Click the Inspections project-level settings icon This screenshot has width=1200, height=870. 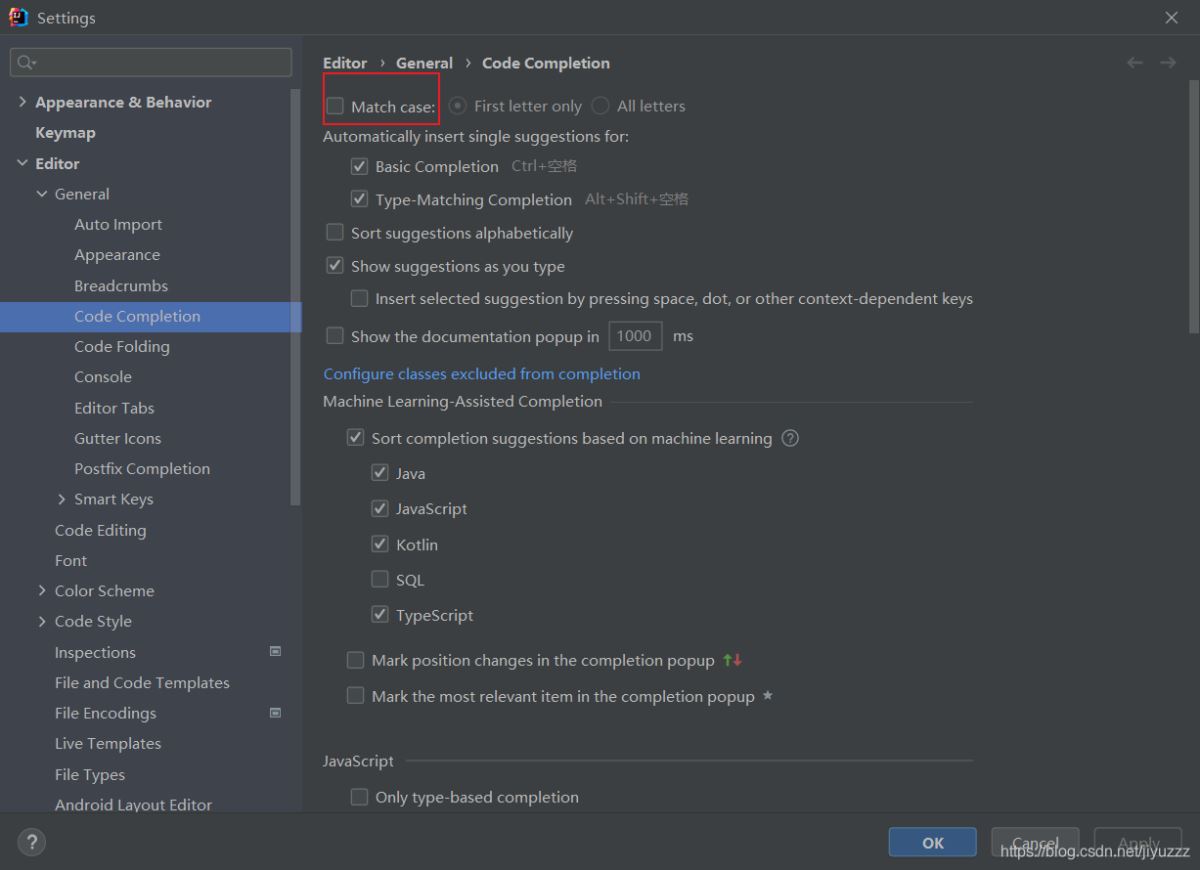coord(276,651)
